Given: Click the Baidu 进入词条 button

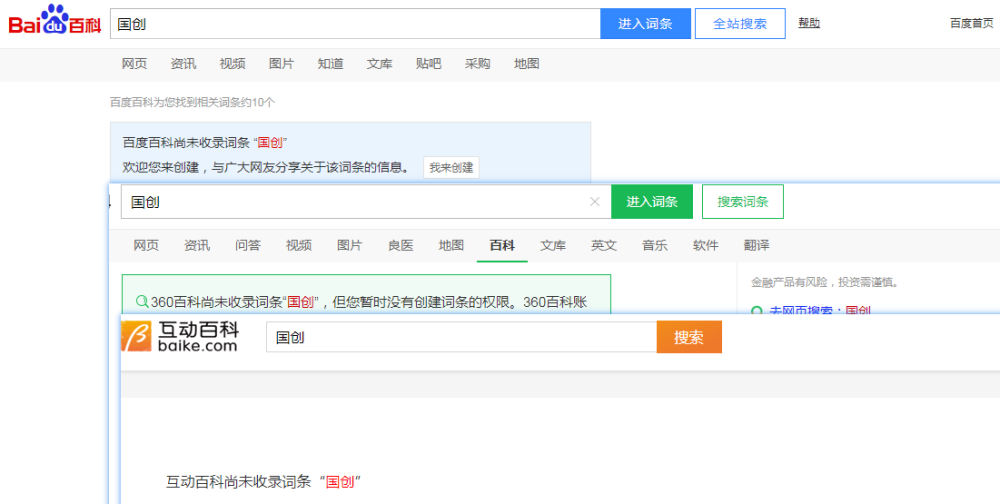Looking at the screenshot, I should [x=645, y=24].
